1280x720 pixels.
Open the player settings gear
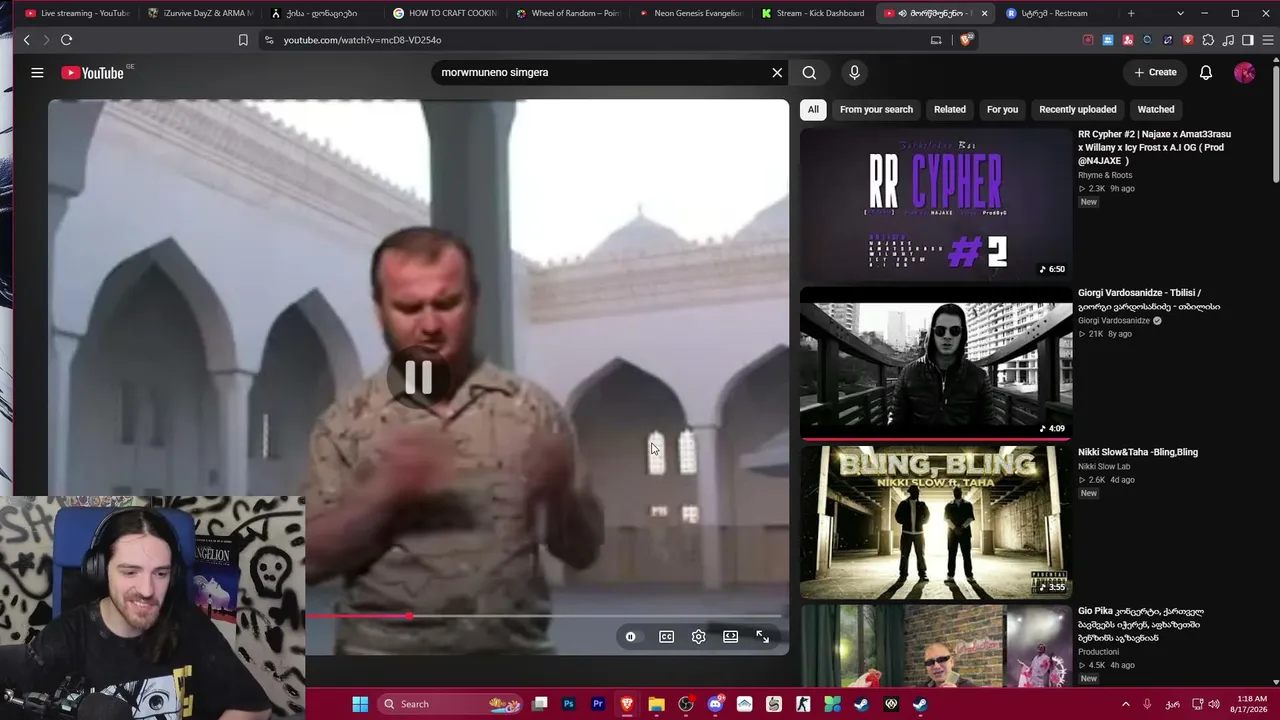click(698, 637)
